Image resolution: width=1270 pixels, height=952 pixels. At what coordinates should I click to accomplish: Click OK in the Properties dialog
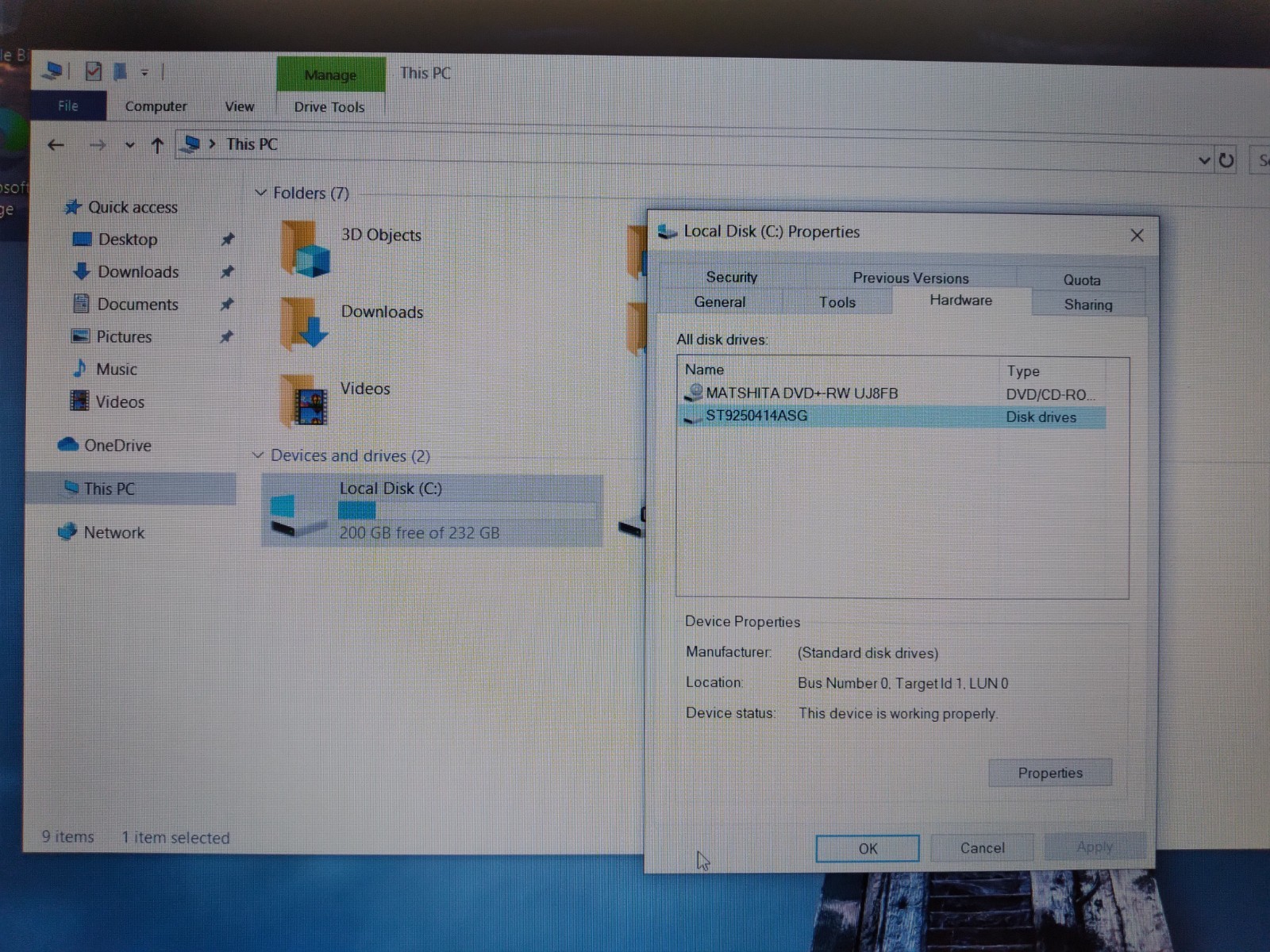coord(868,848)
